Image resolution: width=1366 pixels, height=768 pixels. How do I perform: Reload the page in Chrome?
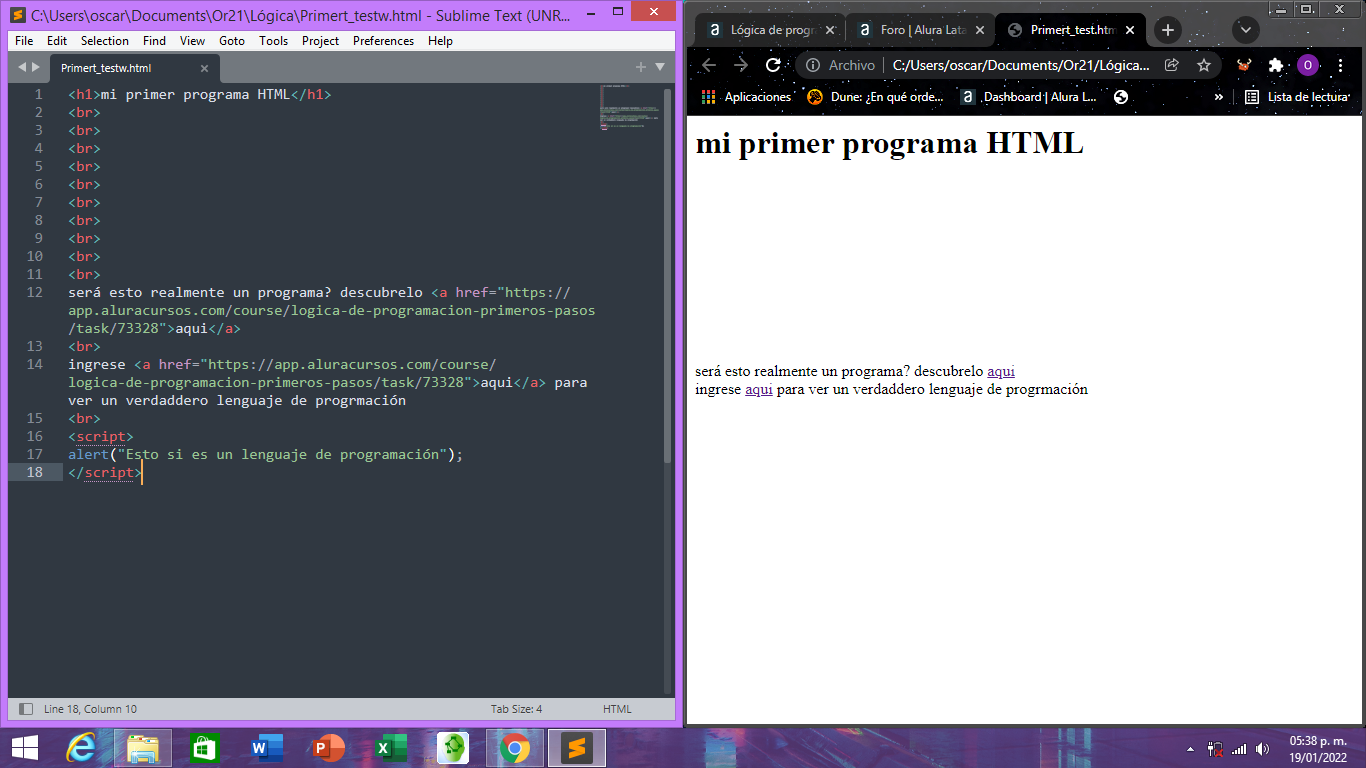click(x=773, y=65)
